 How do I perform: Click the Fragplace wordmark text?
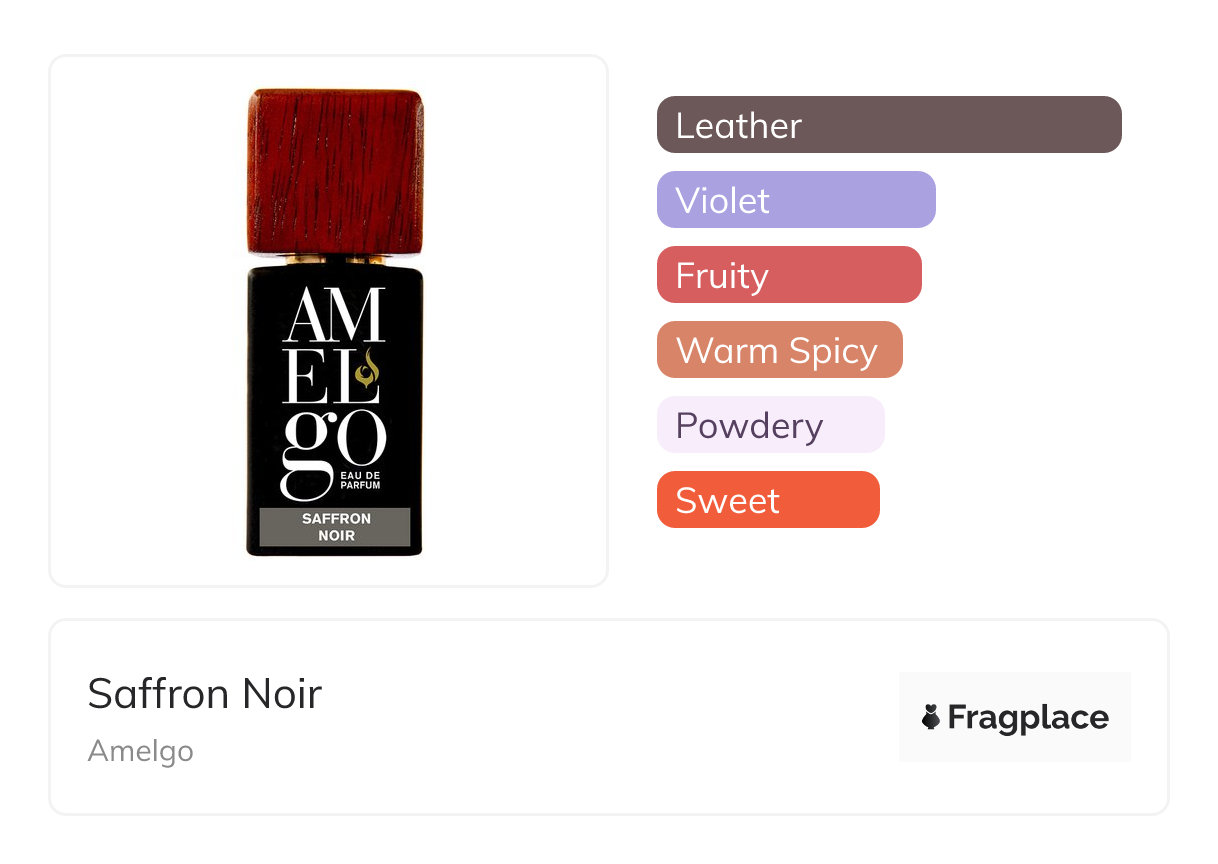(x=1028, y=717)
